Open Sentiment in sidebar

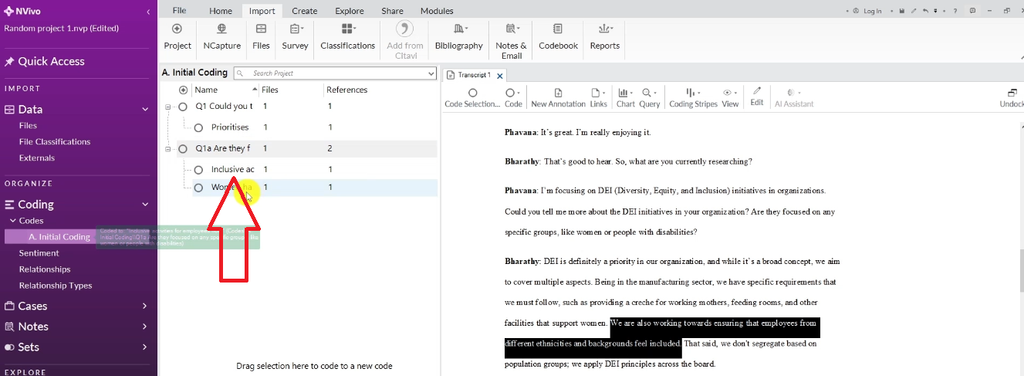39,253
